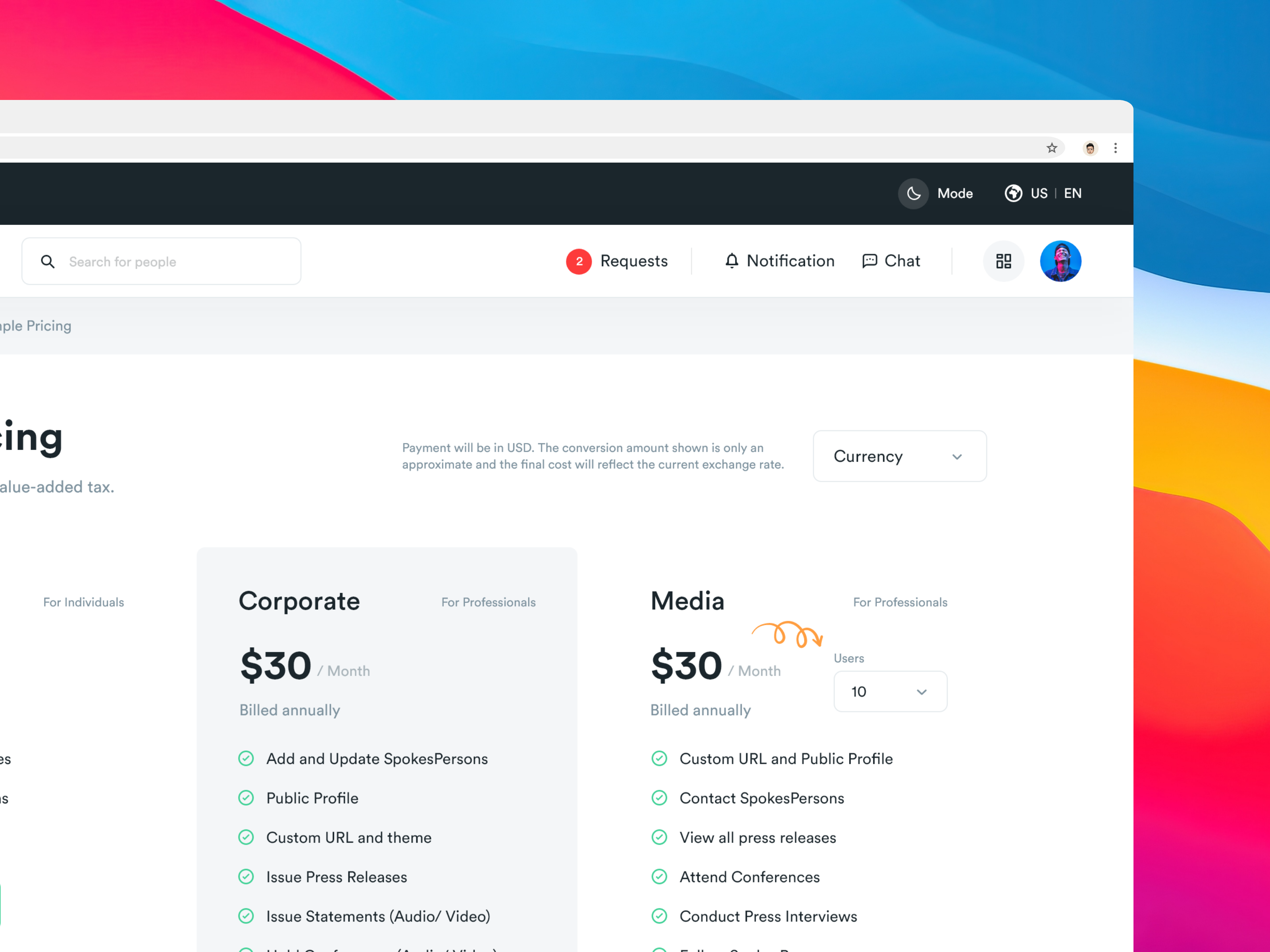The width and height of the screenshot is (1270, 952).
Task: Click 'Custom URL and Public Profile' text
Action: (x=786, y=758)
